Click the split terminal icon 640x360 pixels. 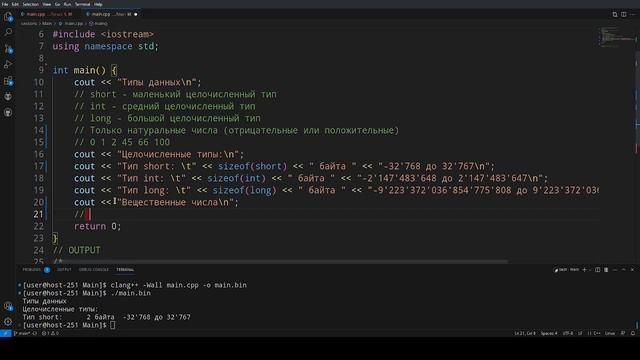[x=598, y=270]
